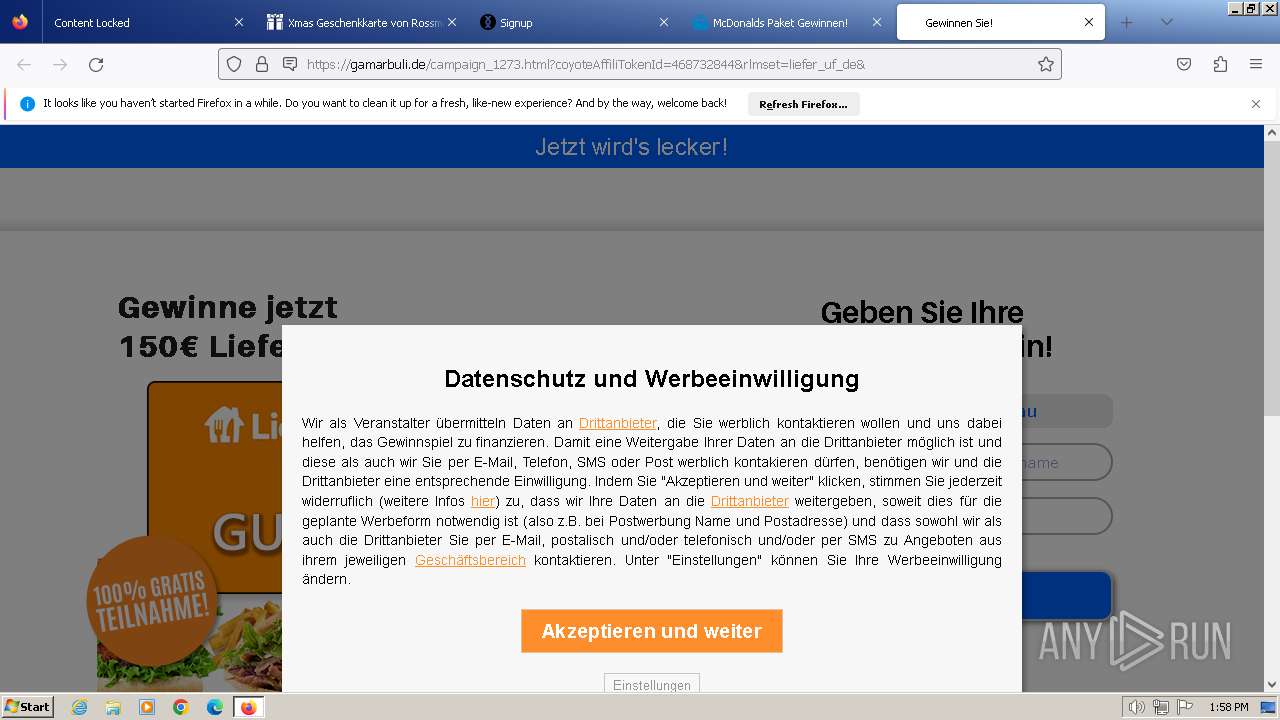The image size is (1280, 720).
Task: Show site security lock information
Action: [262, 64]
